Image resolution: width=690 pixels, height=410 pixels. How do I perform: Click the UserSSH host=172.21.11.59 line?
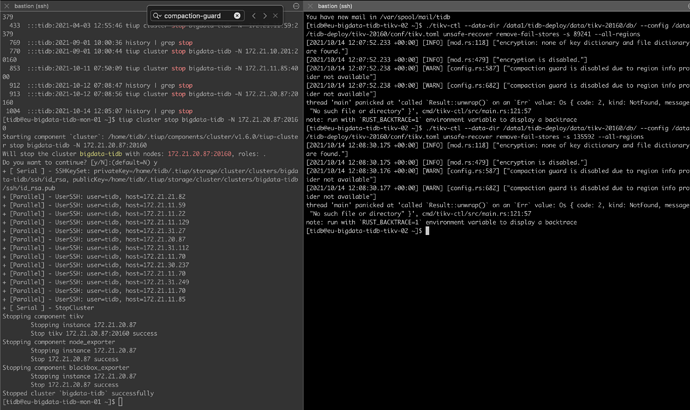(x=94, y=205)
